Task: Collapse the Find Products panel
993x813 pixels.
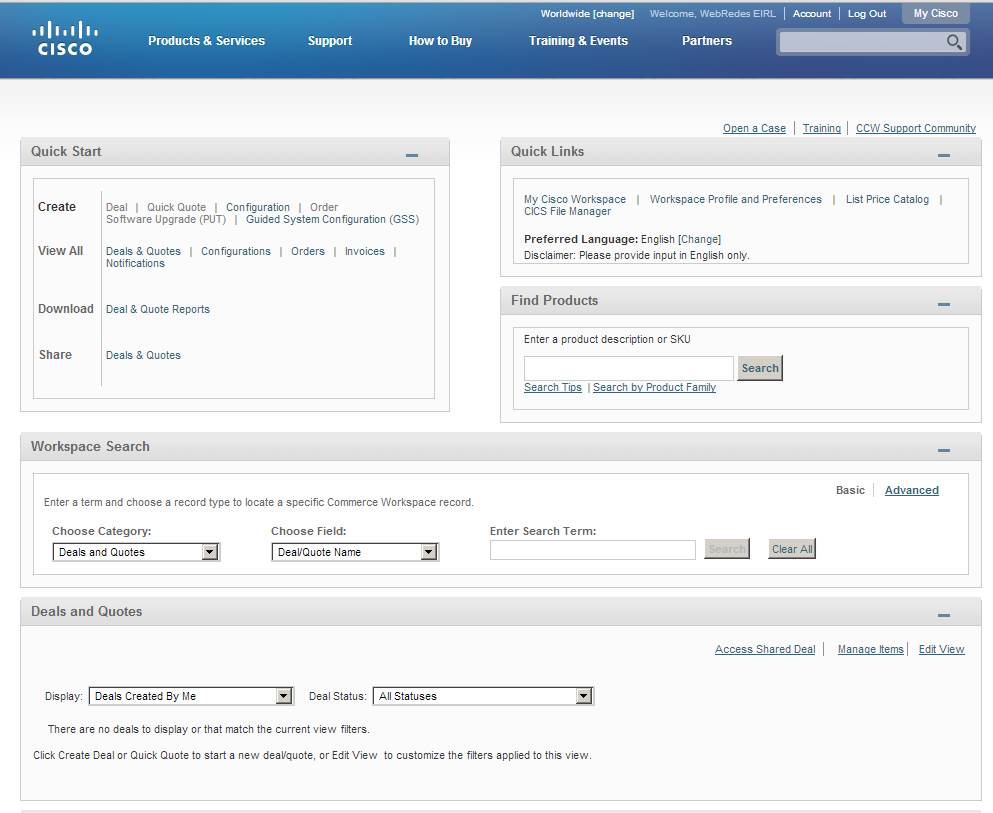Action: tap(944, 305)
